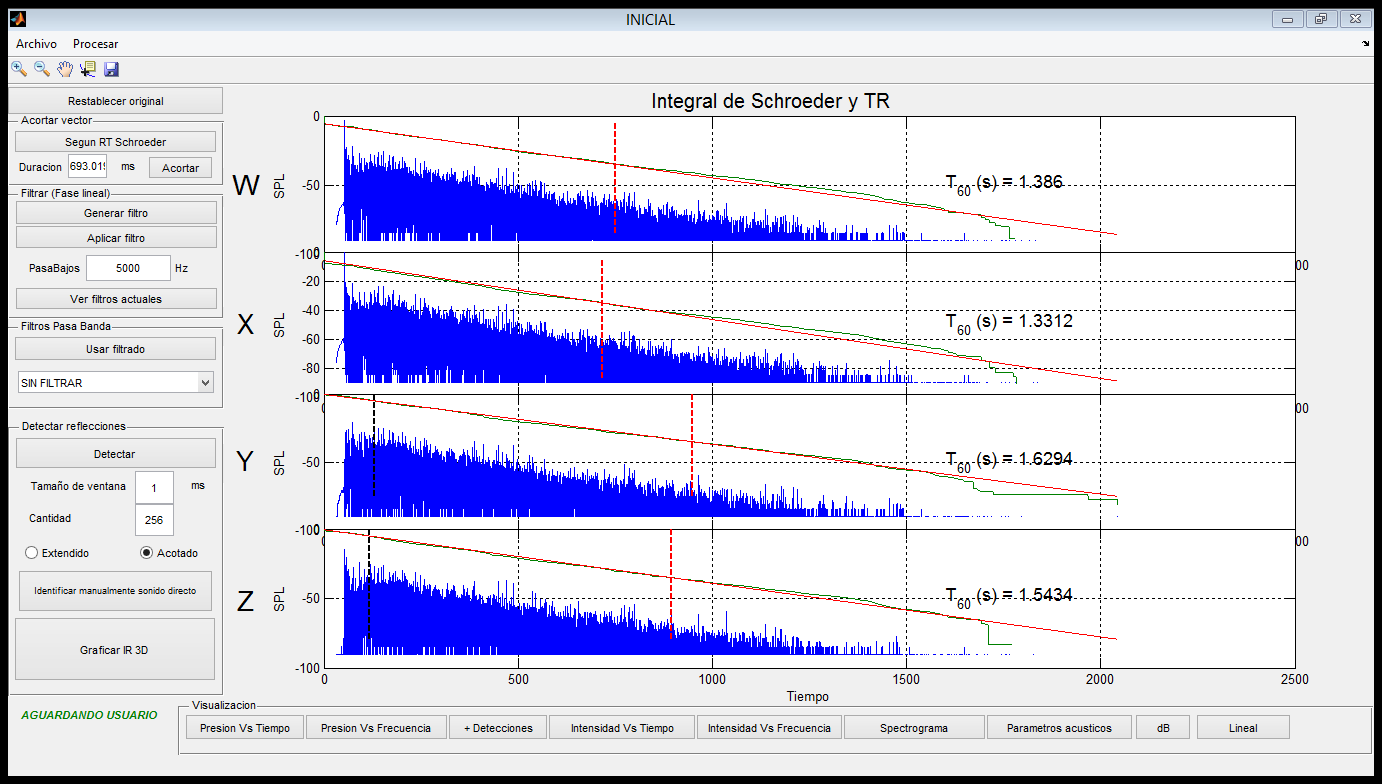This screenshot has width=1382, height=784.
Task: Activate the Pan hand tool
Action: [x=65, y=69]
